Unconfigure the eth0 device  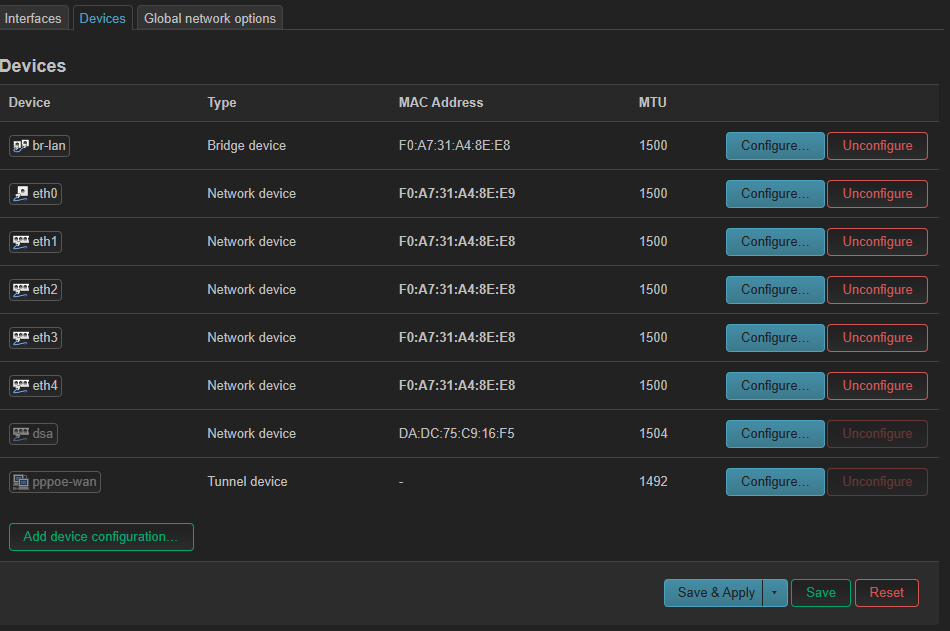click(x=877, y=194)
